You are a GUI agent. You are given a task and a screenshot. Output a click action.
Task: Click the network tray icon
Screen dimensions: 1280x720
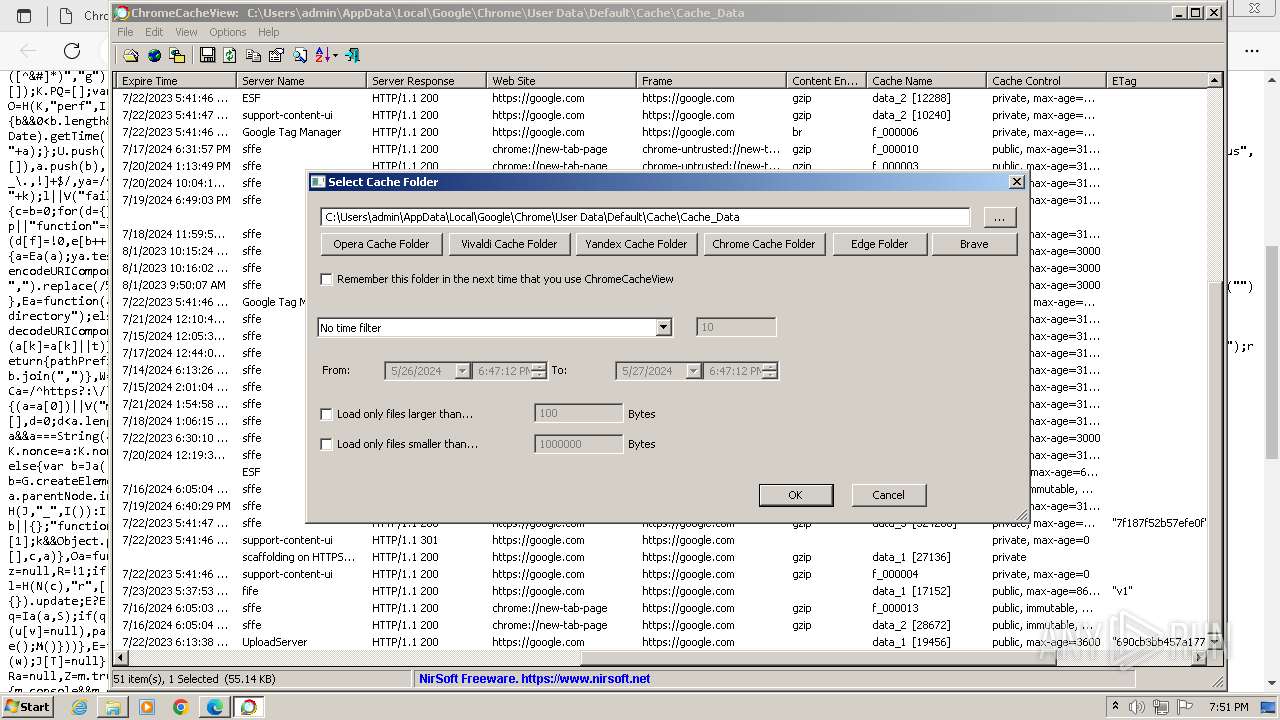point(1160,707)
